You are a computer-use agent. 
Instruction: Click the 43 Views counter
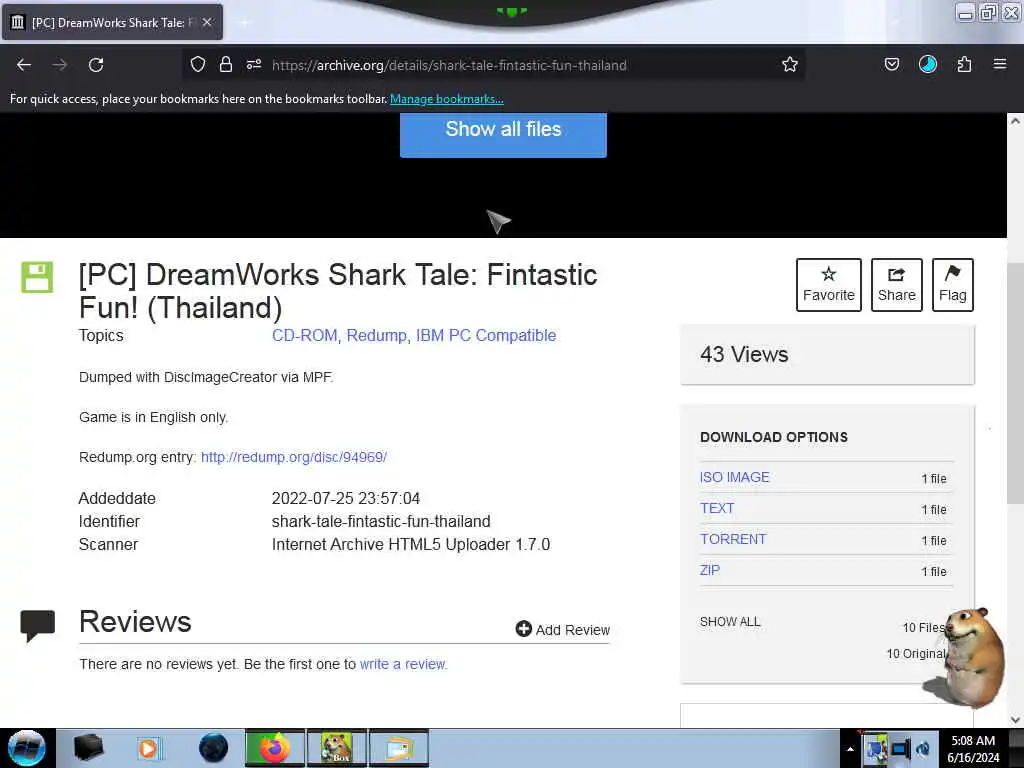(x=744, y=355)
